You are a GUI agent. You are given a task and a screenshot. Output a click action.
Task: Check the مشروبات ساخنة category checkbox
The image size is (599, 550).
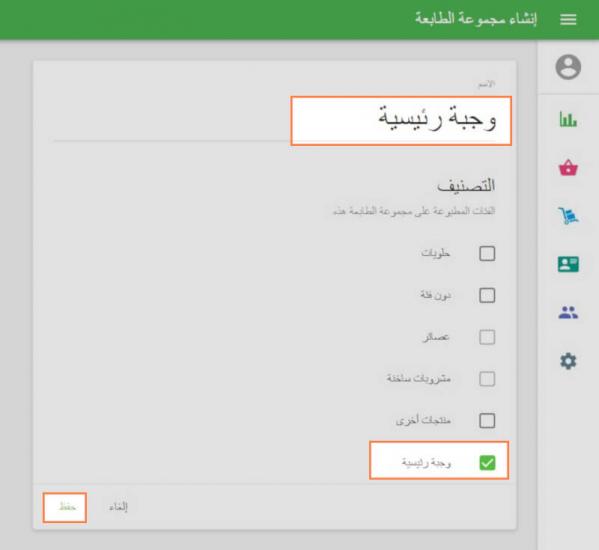487,379
